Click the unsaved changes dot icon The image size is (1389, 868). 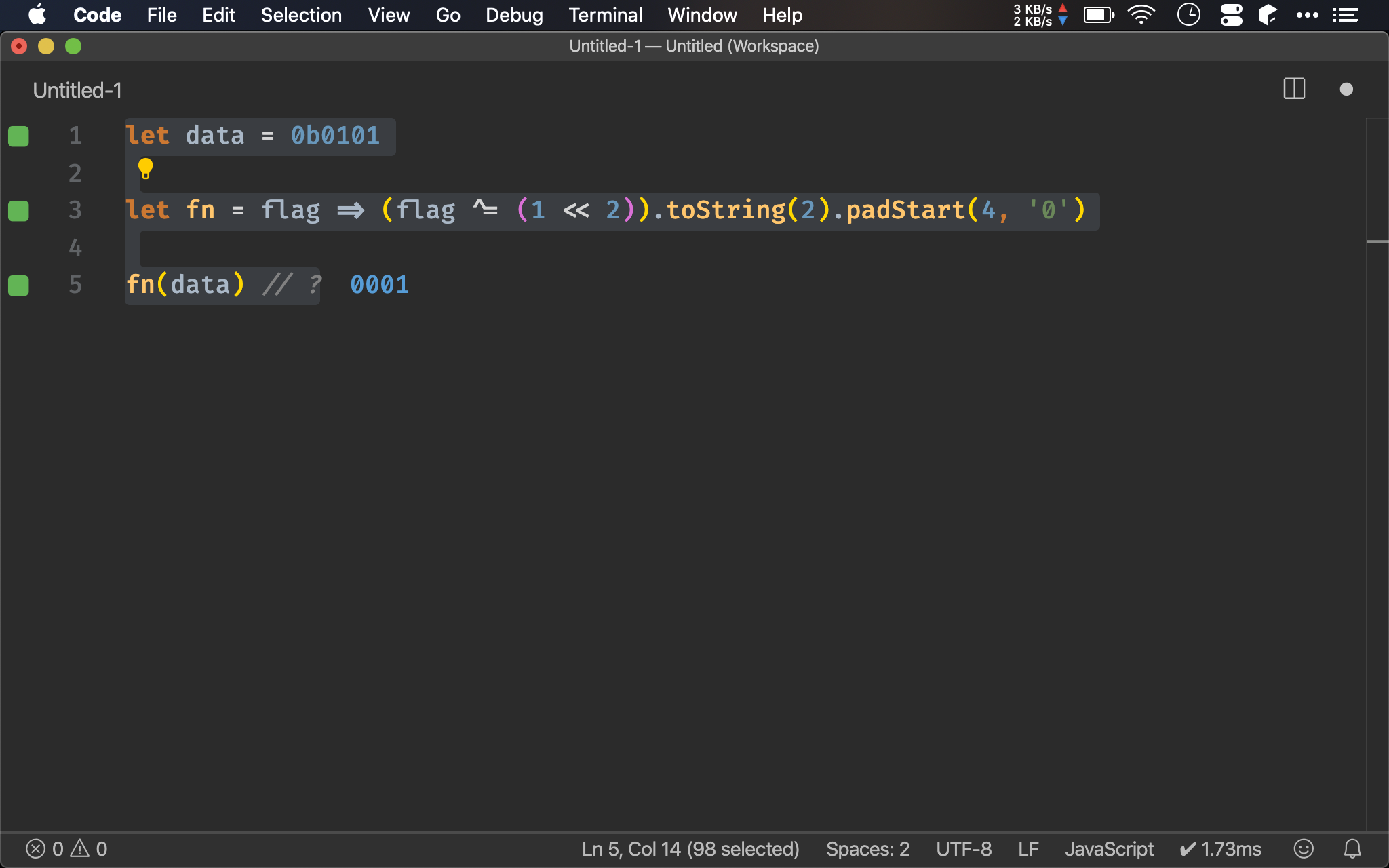click(1346, 90)
